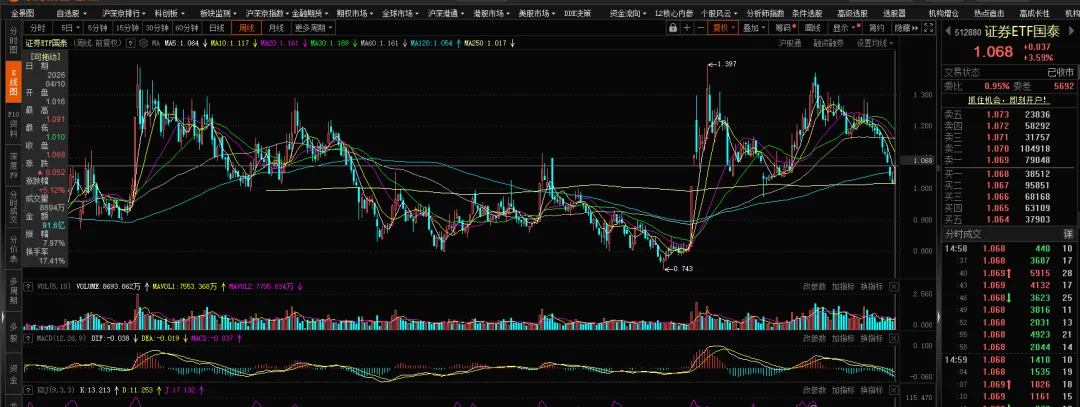Open the help question mark next to 证券ETF国泰 title
This screenshot has height=407, width=1080.
click(132, 43)
